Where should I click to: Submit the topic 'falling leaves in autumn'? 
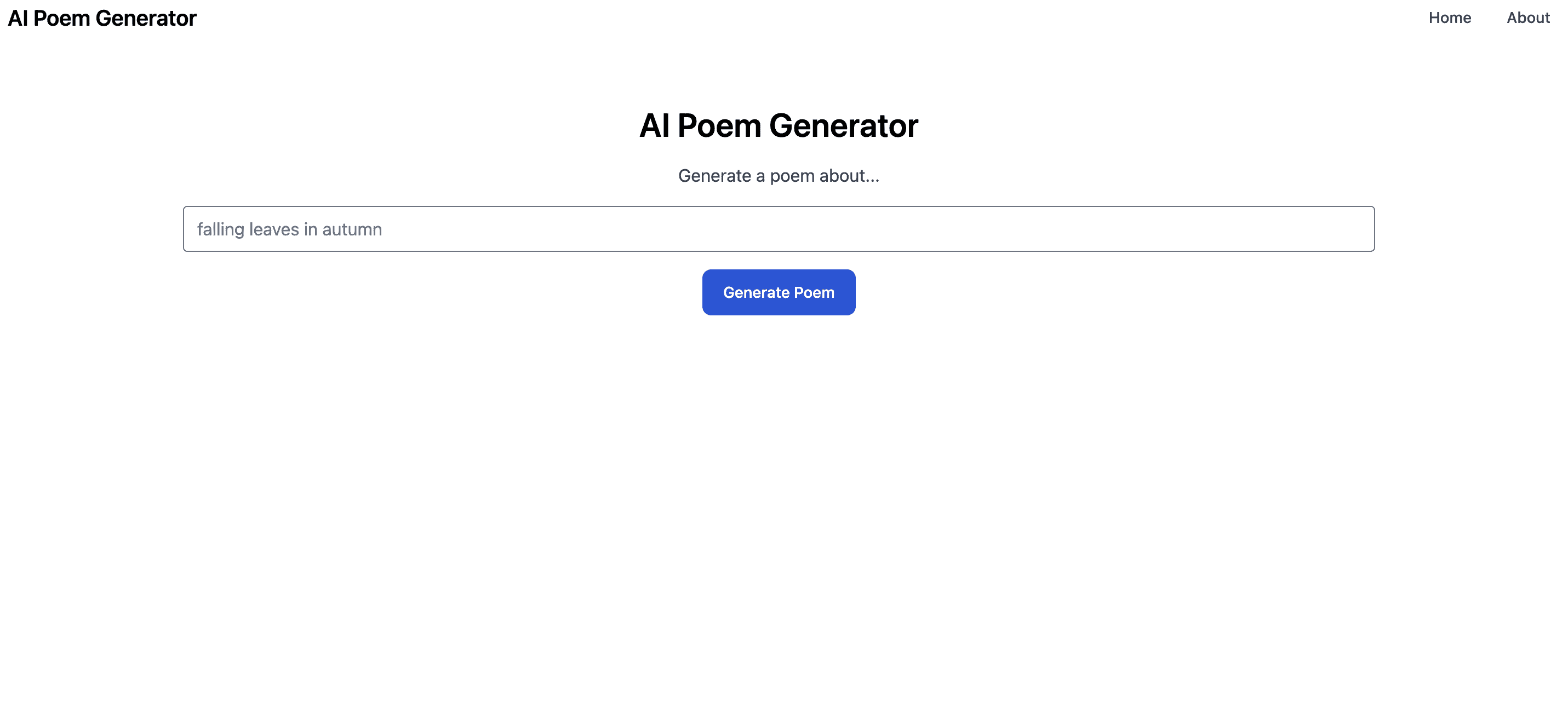[x=779, y=292]
